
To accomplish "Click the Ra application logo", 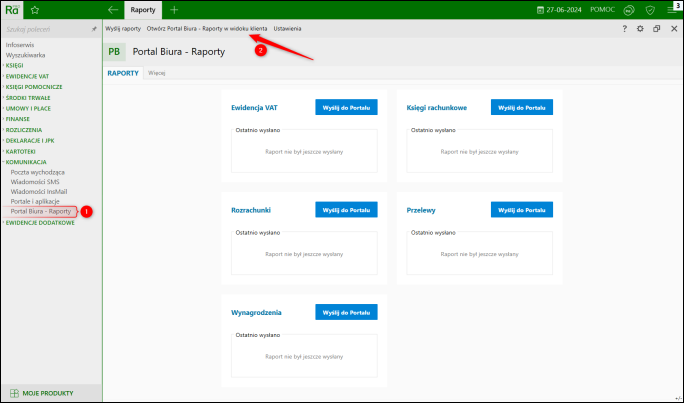I will [12, 10].
